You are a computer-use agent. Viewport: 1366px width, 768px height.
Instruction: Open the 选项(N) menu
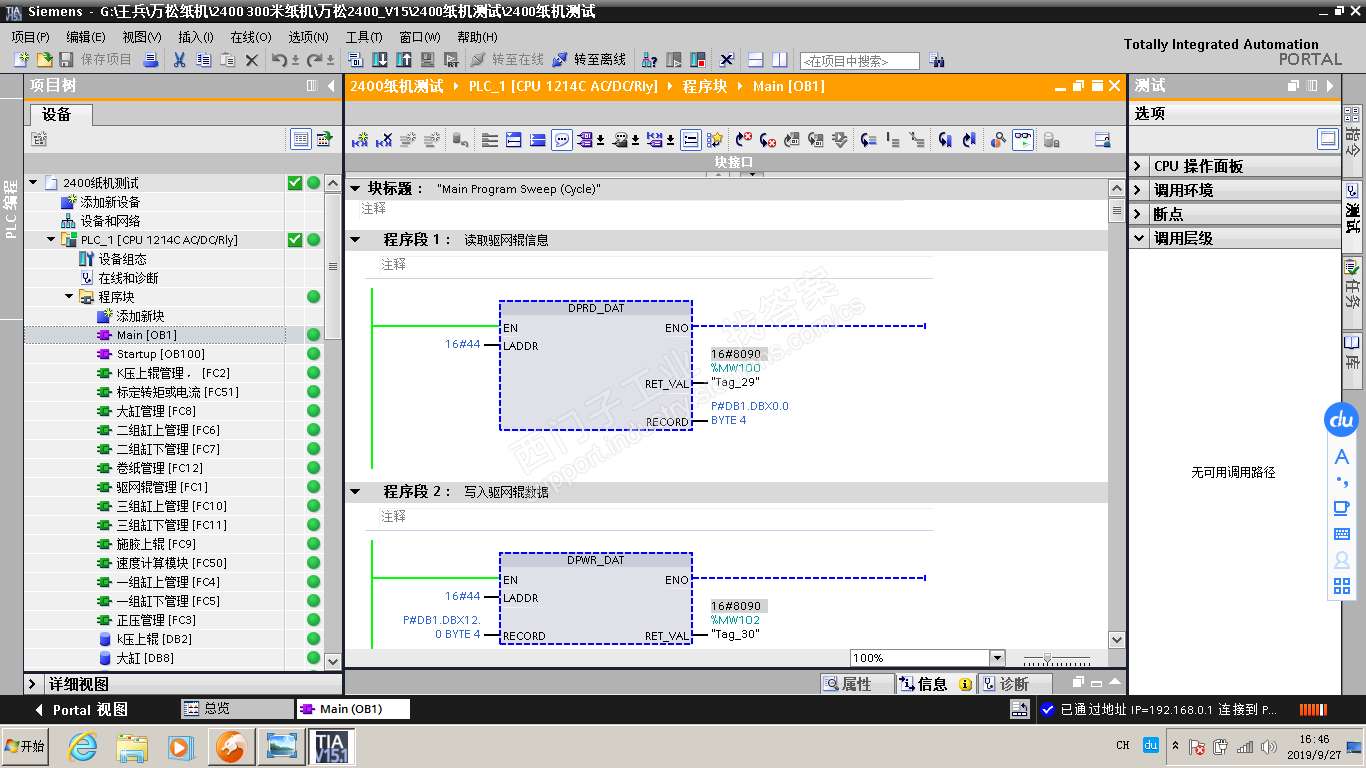308,37
